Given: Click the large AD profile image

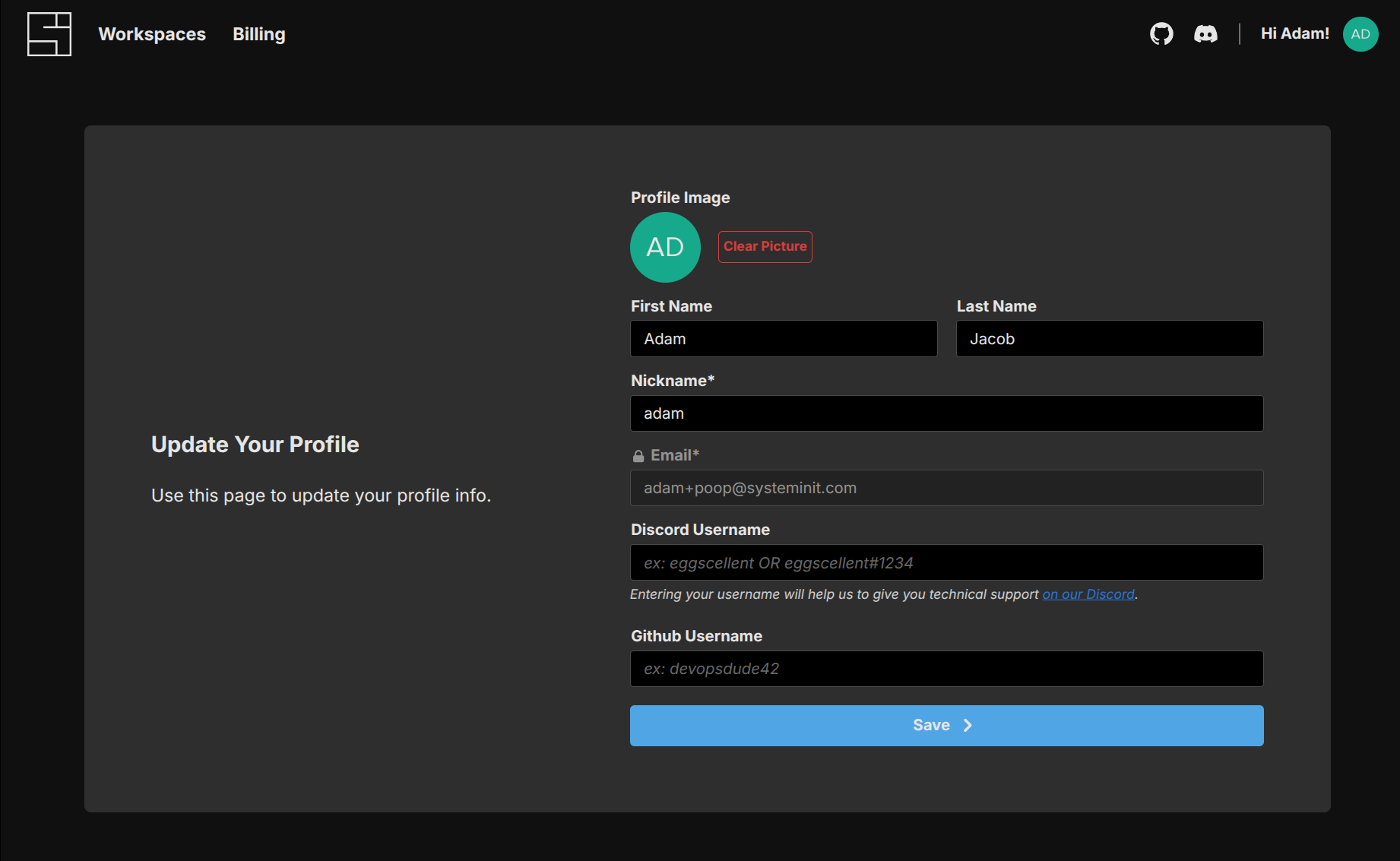Looking at the screenshot, I should pos(665,247).
